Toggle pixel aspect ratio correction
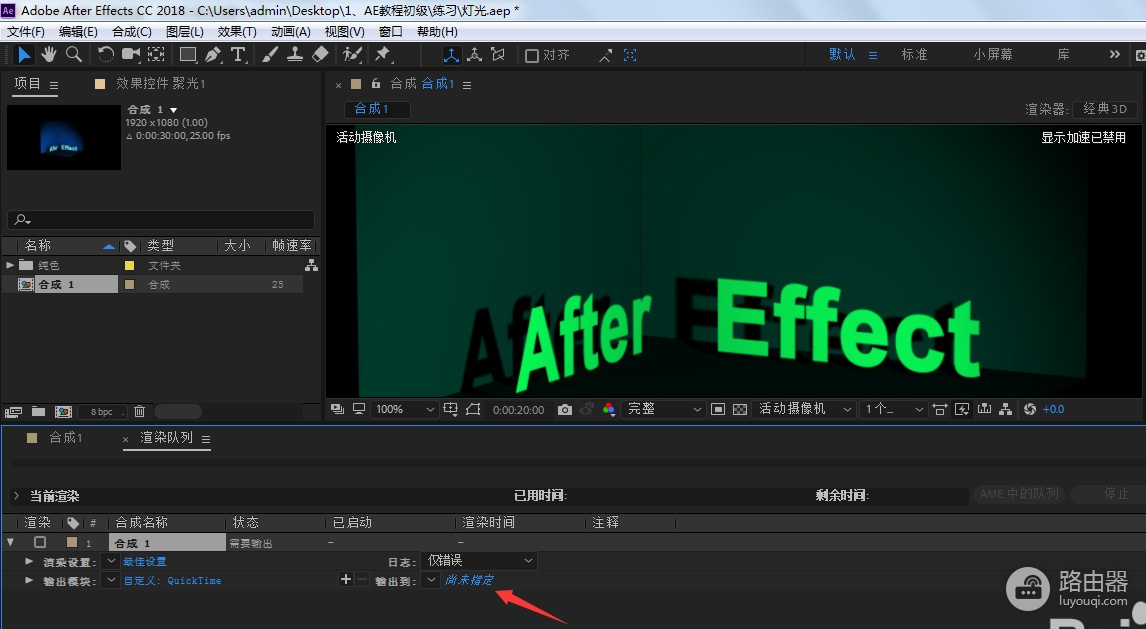 pyautogui.click(x=940, y=409)
